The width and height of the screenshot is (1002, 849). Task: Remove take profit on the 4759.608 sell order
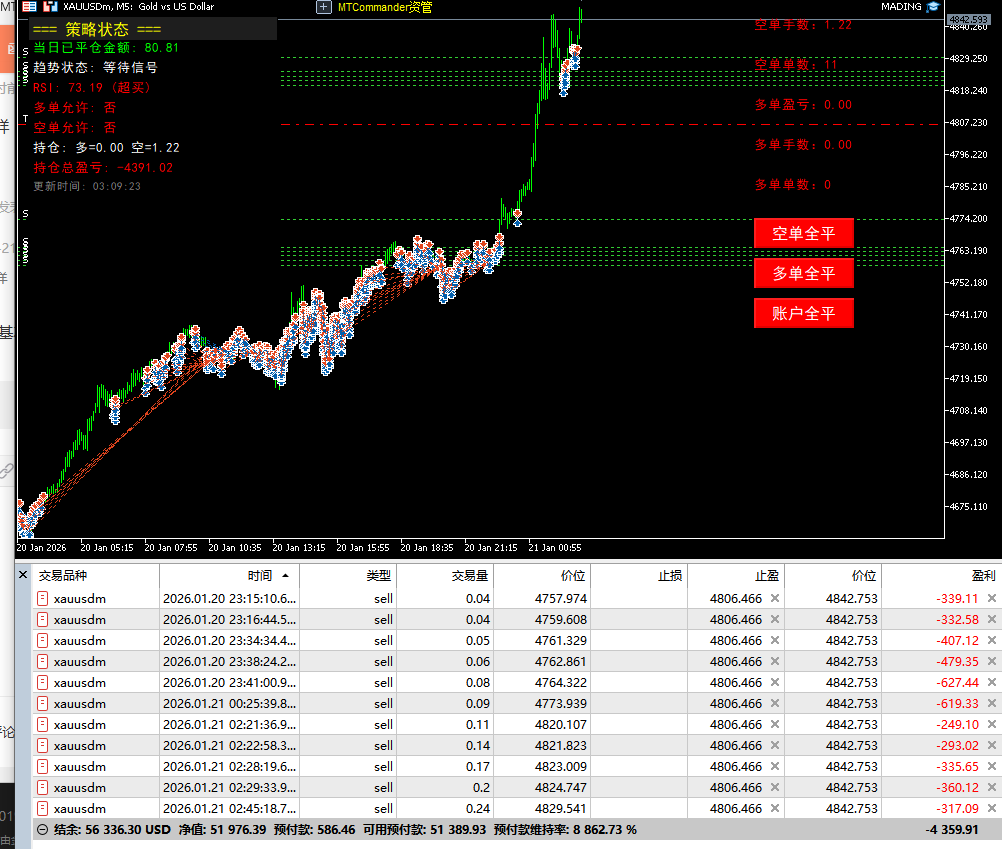coord(775,620)
